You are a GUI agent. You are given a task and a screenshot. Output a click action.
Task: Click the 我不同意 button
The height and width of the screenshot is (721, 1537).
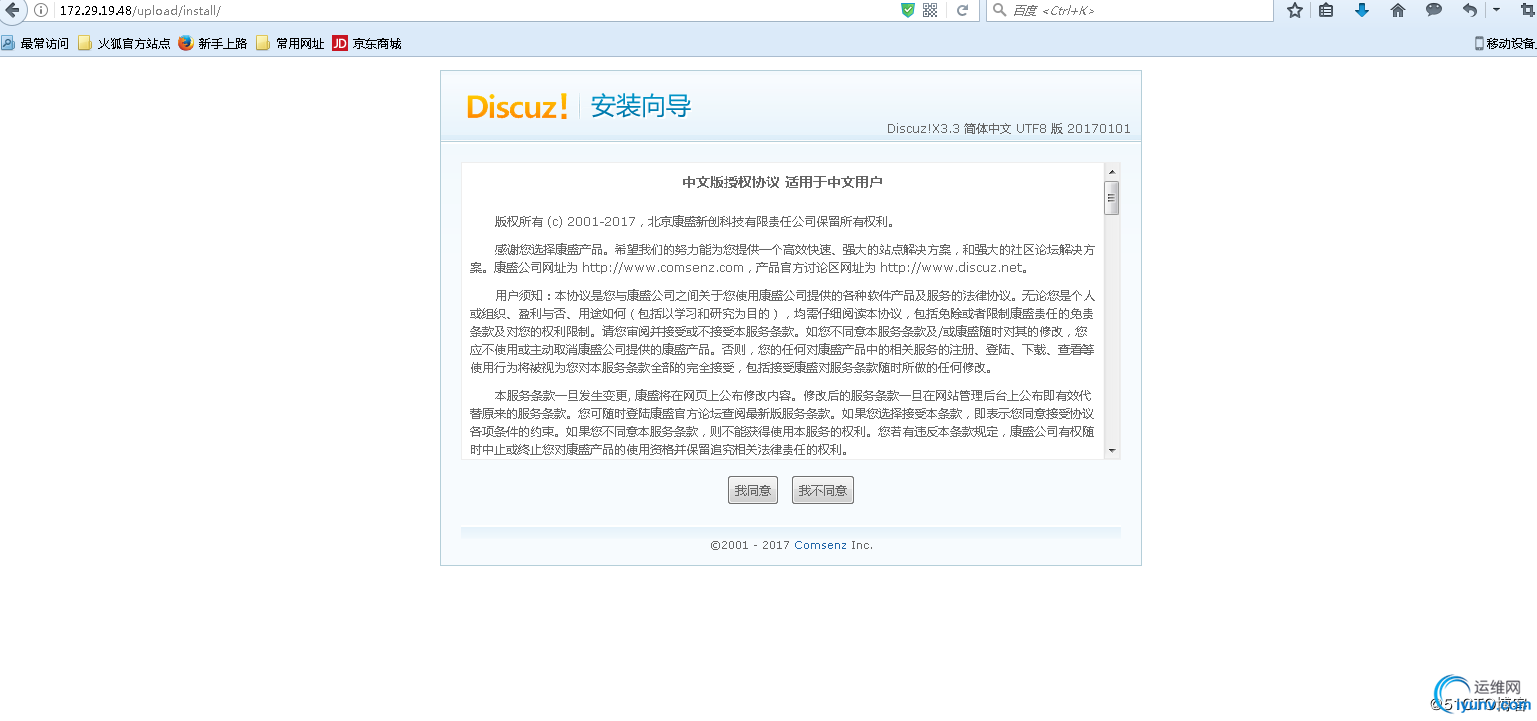(x=823, y=490)
